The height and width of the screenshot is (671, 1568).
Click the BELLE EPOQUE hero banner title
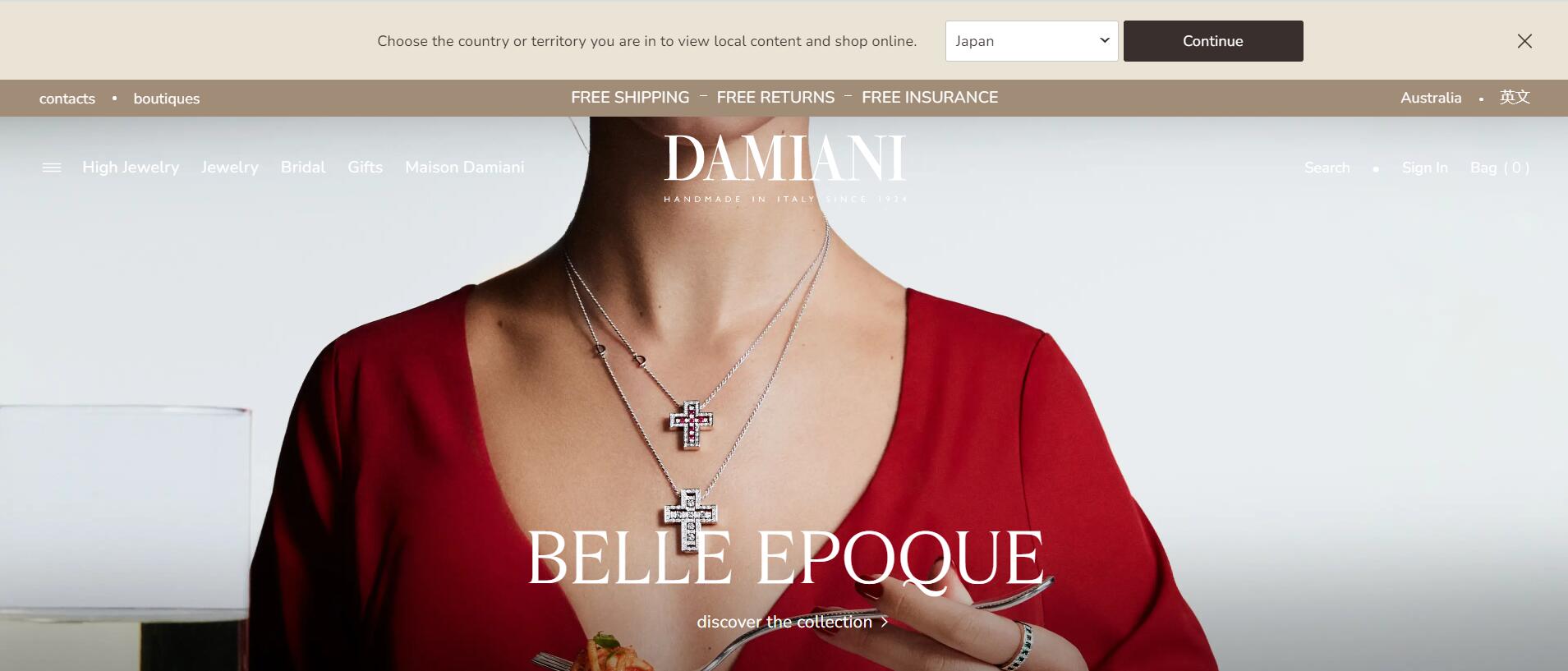tap(785, 558)
